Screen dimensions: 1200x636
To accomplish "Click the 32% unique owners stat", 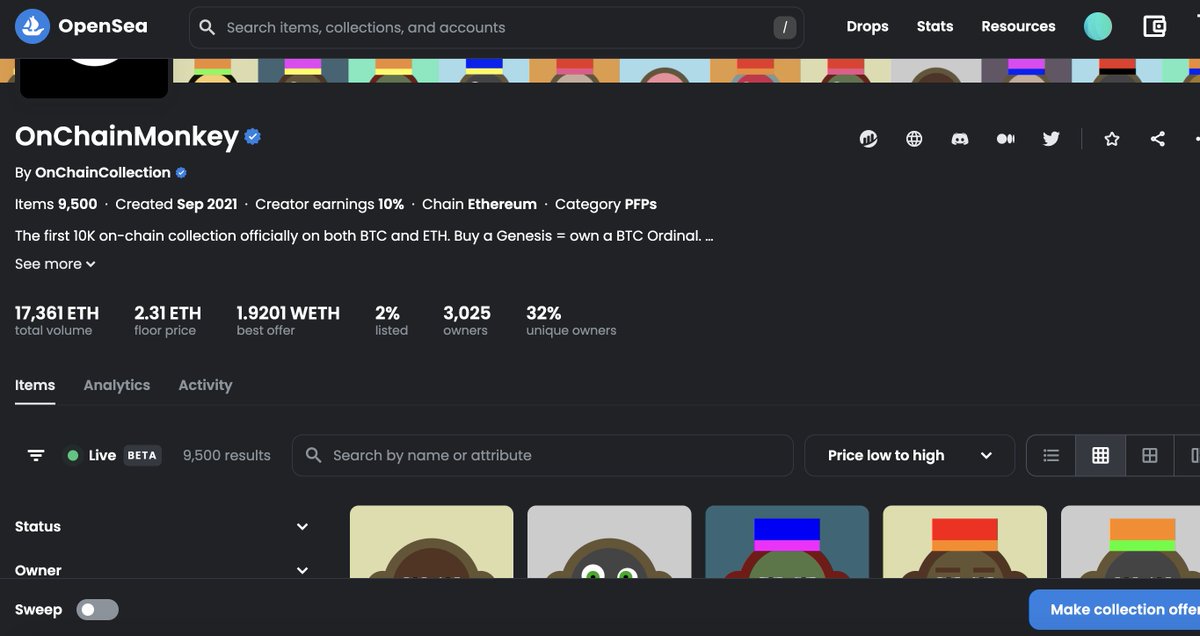I will tap(571, 320).
